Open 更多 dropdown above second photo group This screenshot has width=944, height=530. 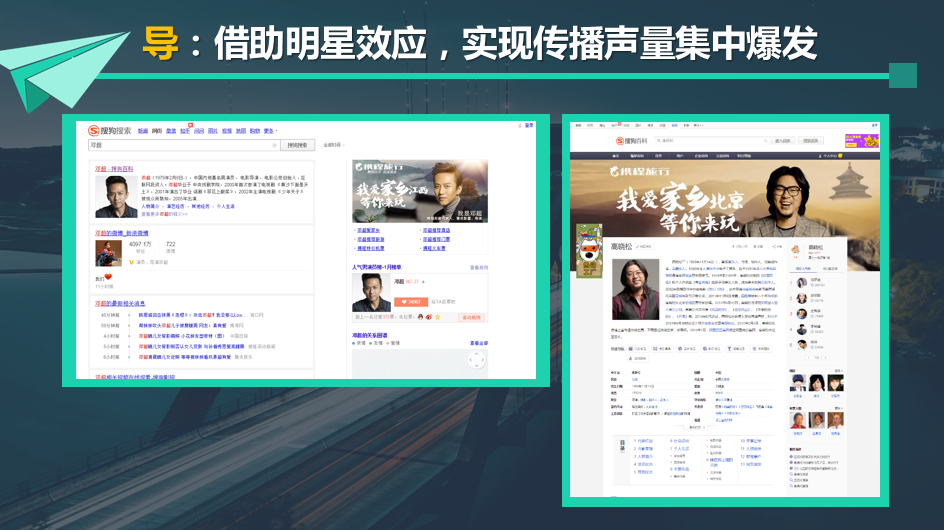(x=839, y=408)
